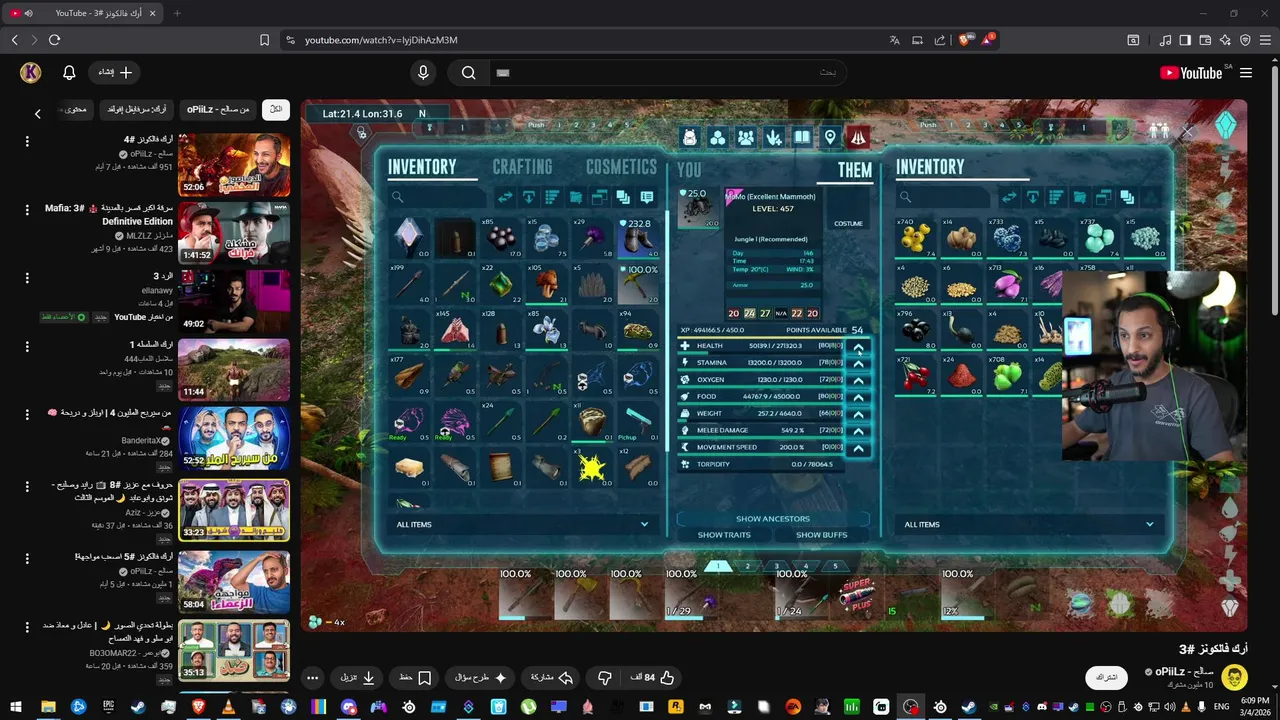This screenshot has width=1280, height=720.
Task: Click Brave Shields lion icon
Action: pyautogui.click(x=964, y=40)
